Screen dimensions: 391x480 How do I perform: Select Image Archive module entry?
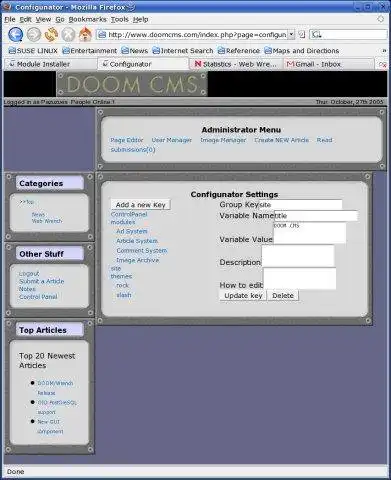click(x=137, y=260)
